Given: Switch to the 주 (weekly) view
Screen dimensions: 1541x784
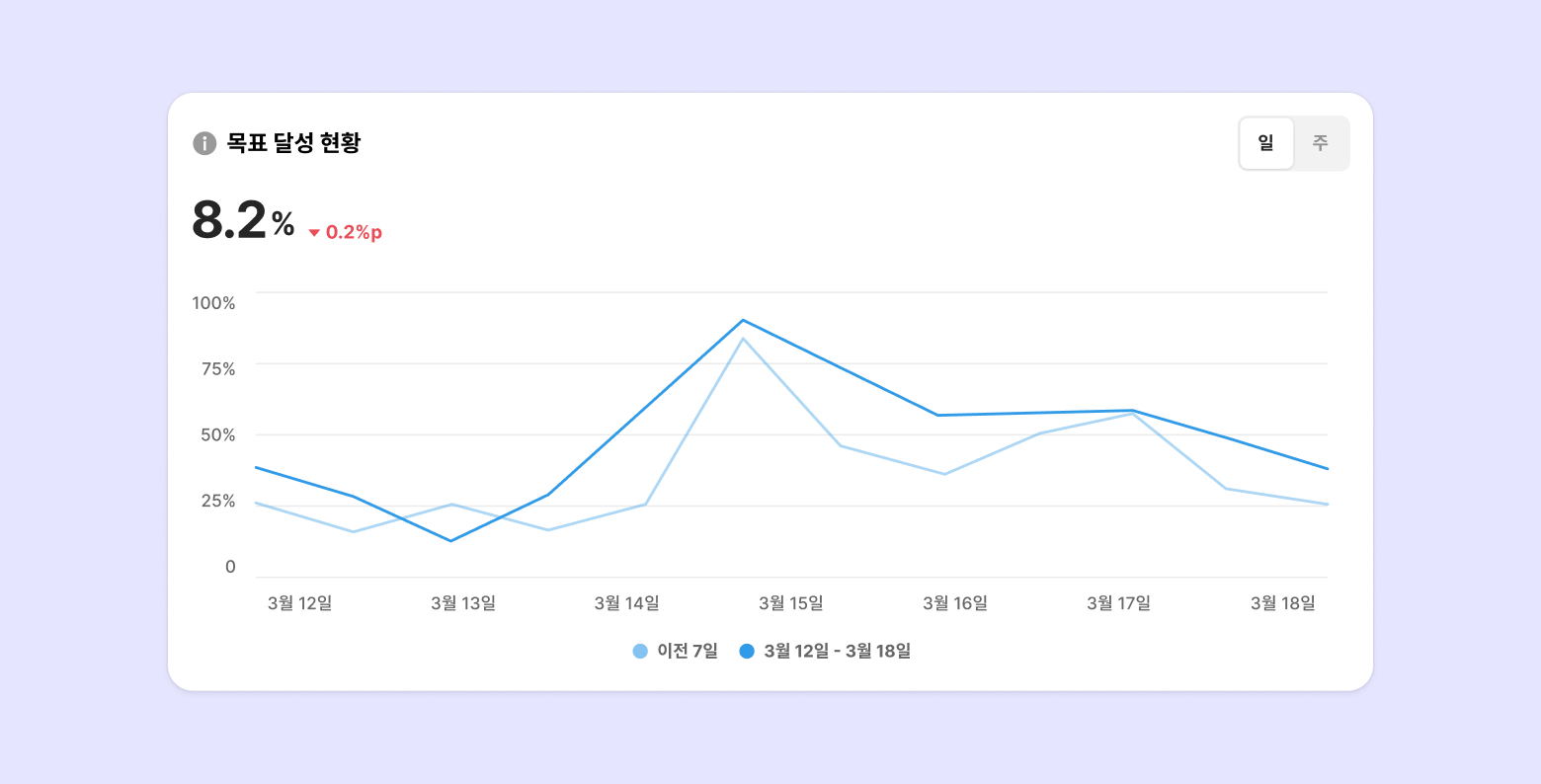Looking at the screenshot, I should 1321,144.
